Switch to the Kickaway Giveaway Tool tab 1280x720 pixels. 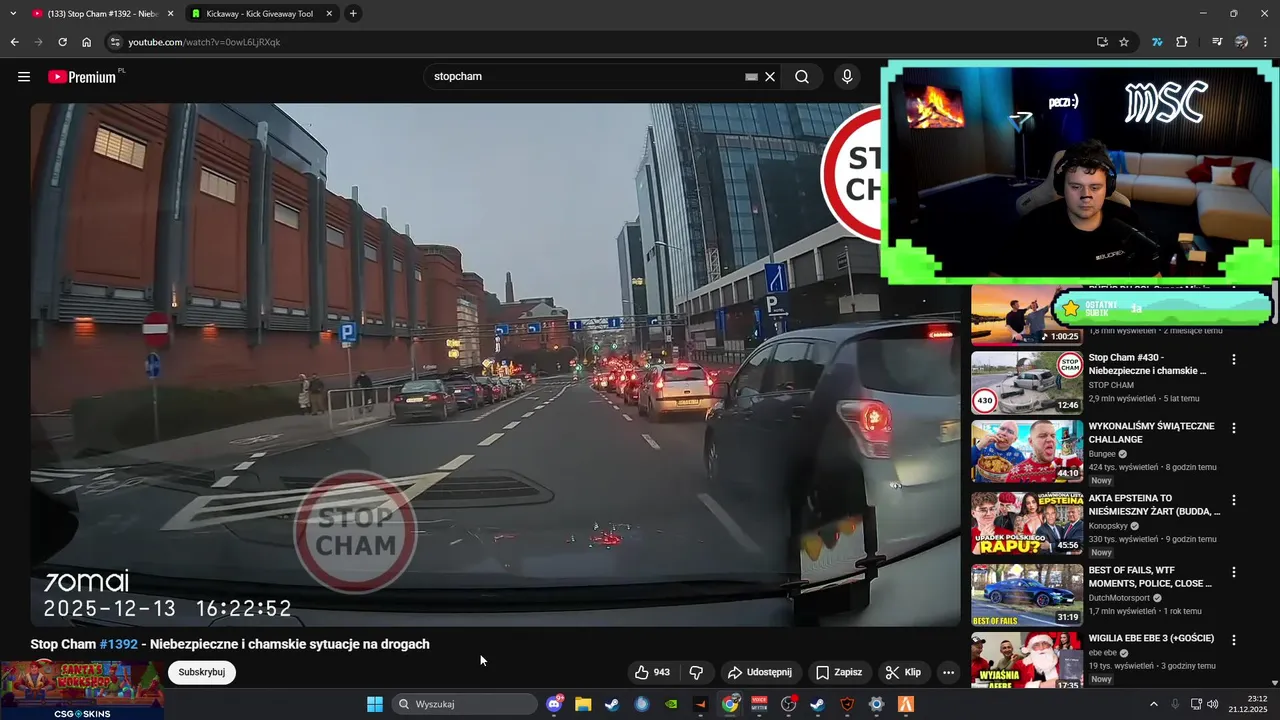260,14
